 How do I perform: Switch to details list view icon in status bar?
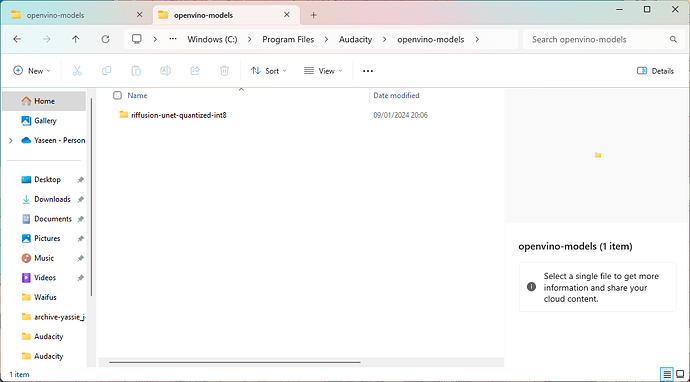667,375
